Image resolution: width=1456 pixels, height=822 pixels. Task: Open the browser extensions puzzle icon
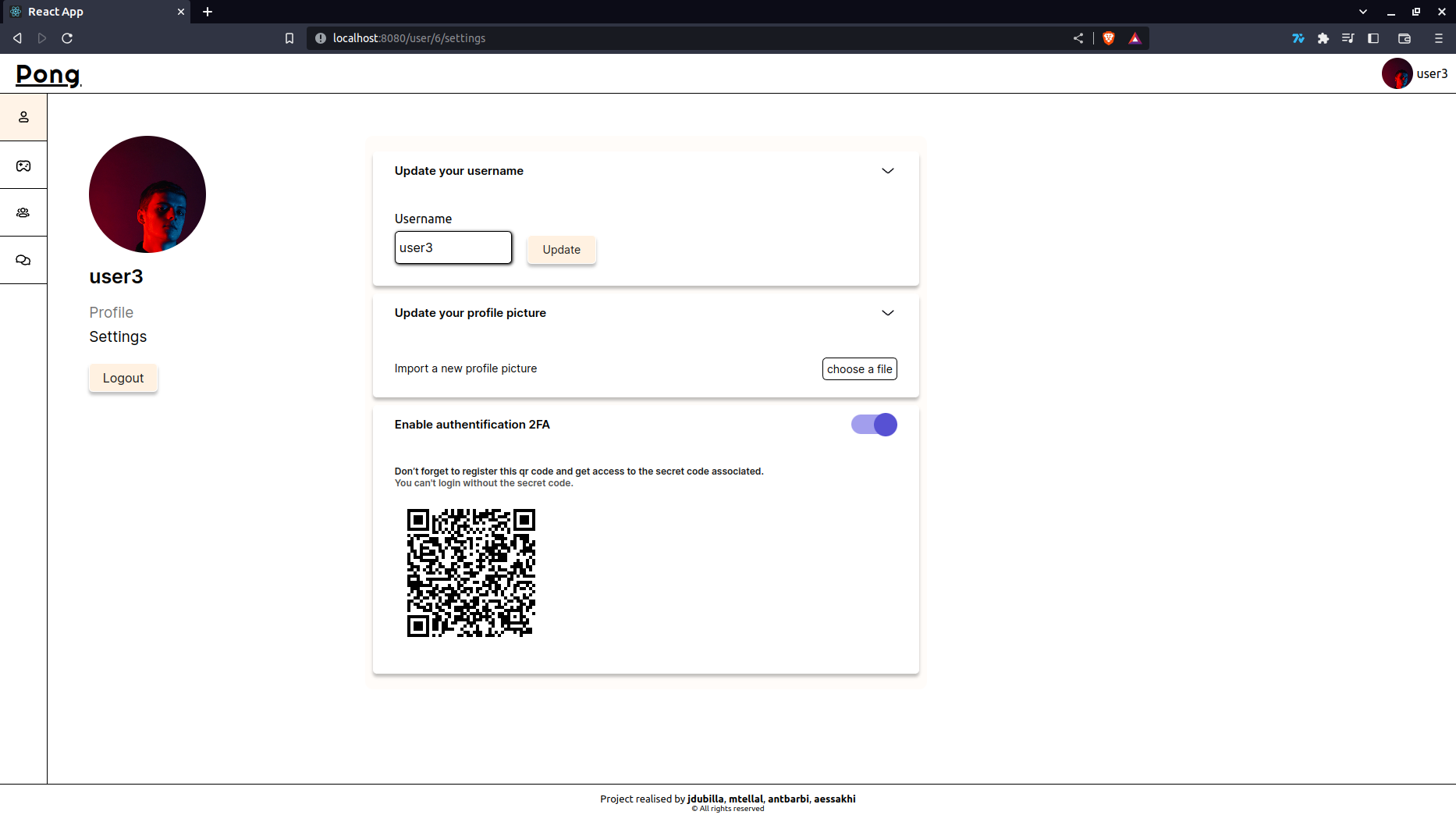pos(1323,38)
